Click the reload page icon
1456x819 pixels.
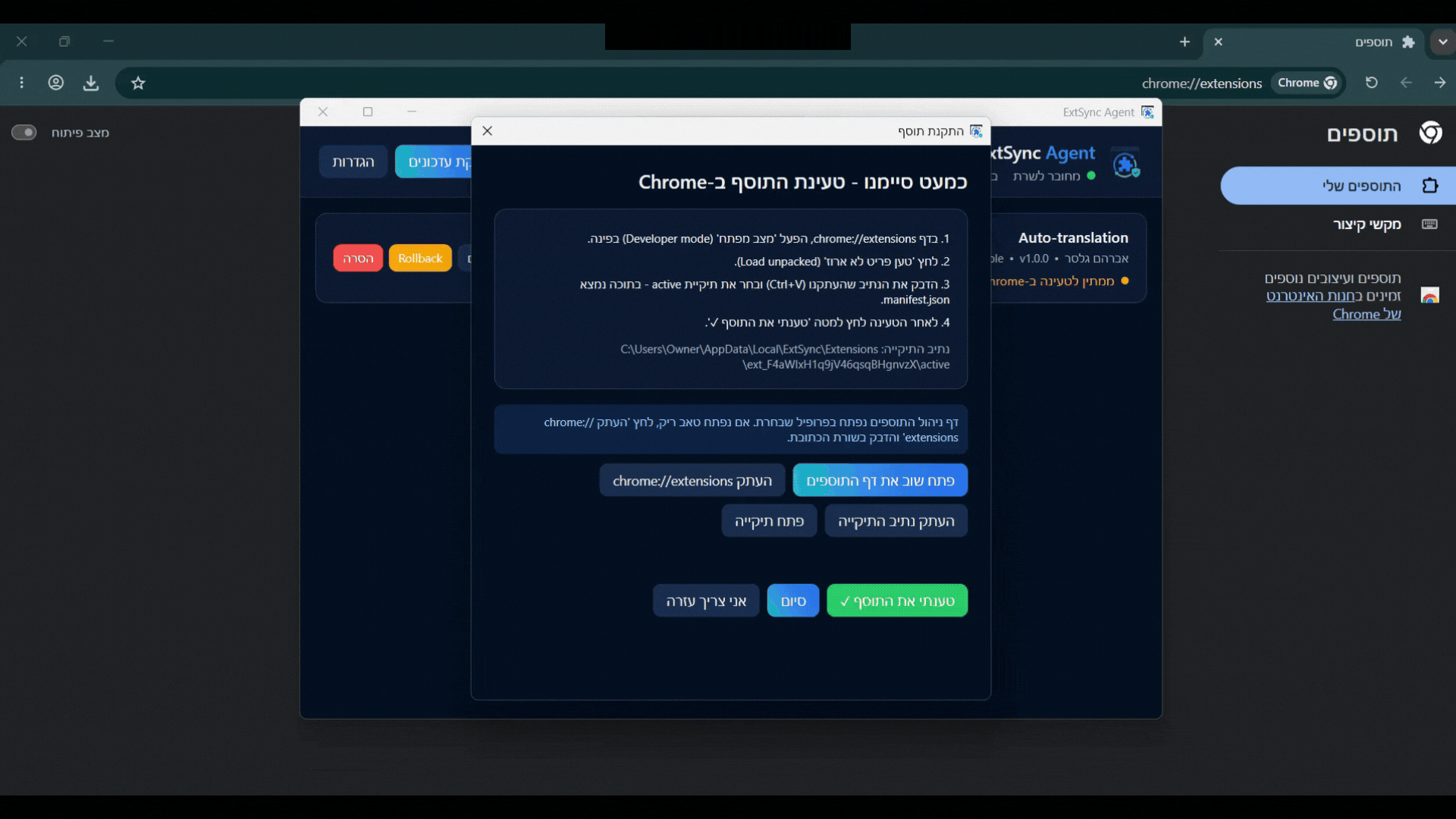pyautogui.click(x=1371, y=83)
